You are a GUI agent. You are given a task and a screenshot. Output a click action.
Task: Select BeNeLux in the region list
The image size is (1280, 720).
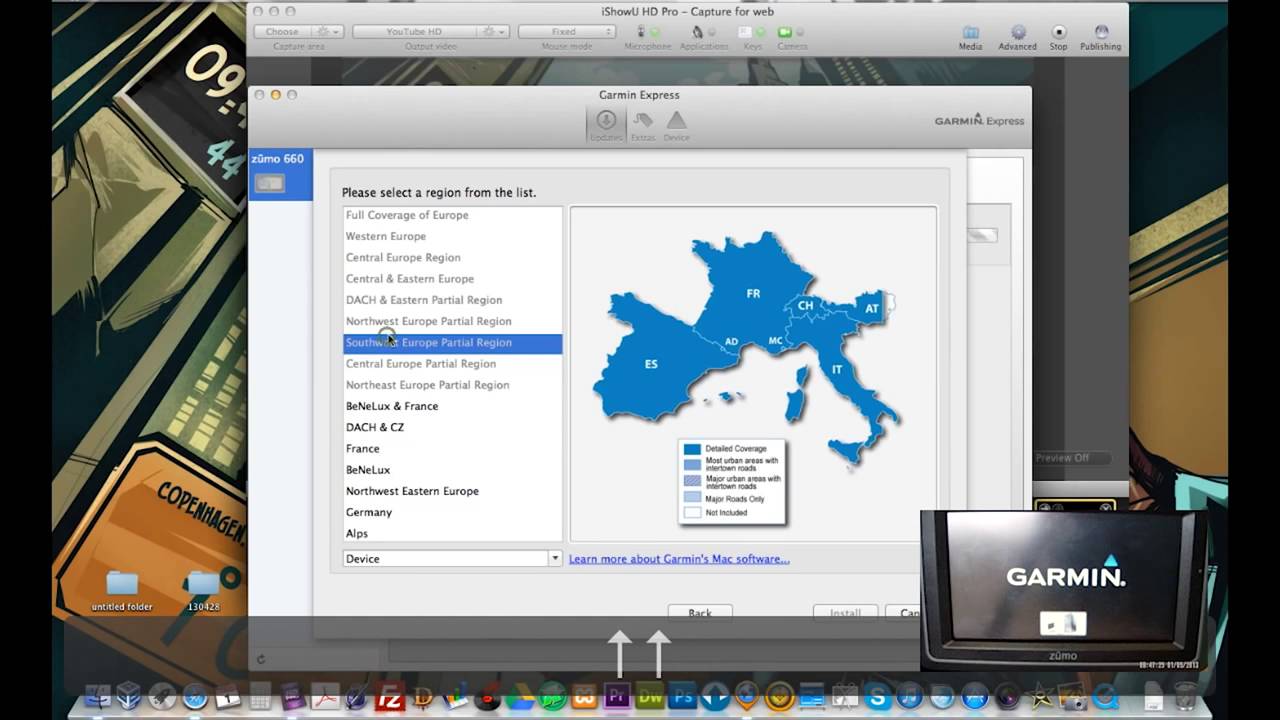(x=452, y=469)
